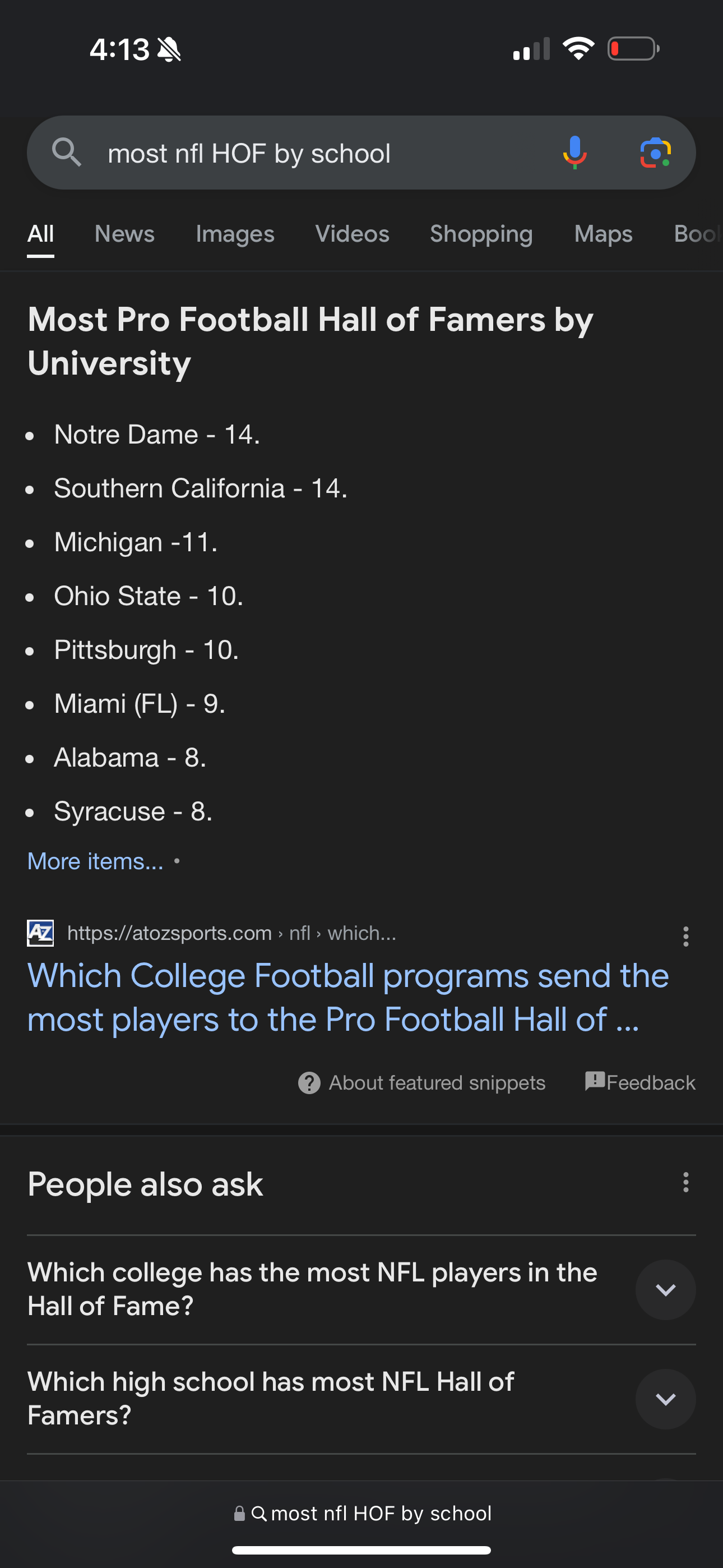Viewport: 723px width, 1568px height.
Task: Switch to the Images tab
Action: click(x=235, y=234)
